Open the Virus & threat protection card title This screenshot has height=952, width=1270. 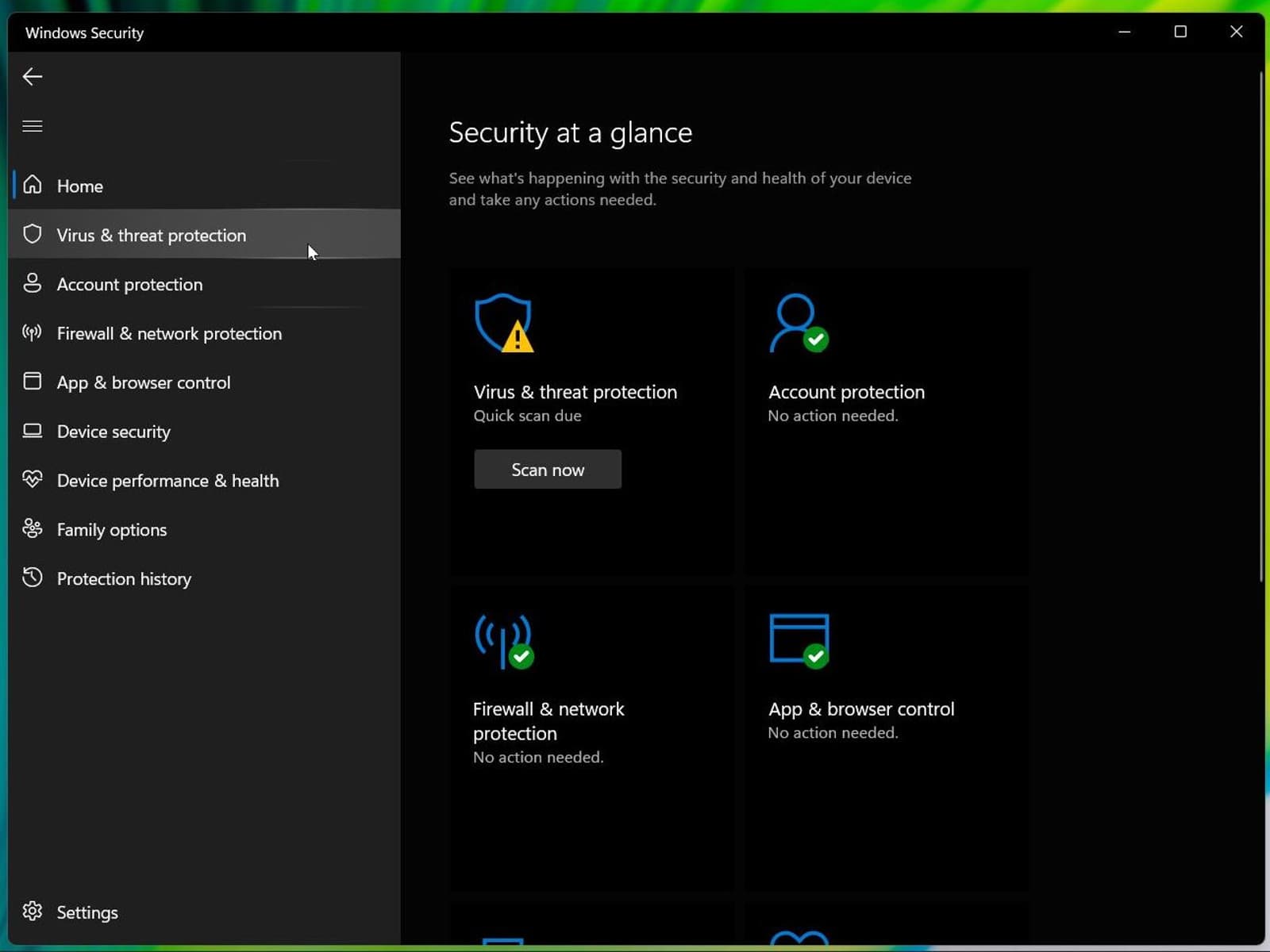(x=575, y=392)
